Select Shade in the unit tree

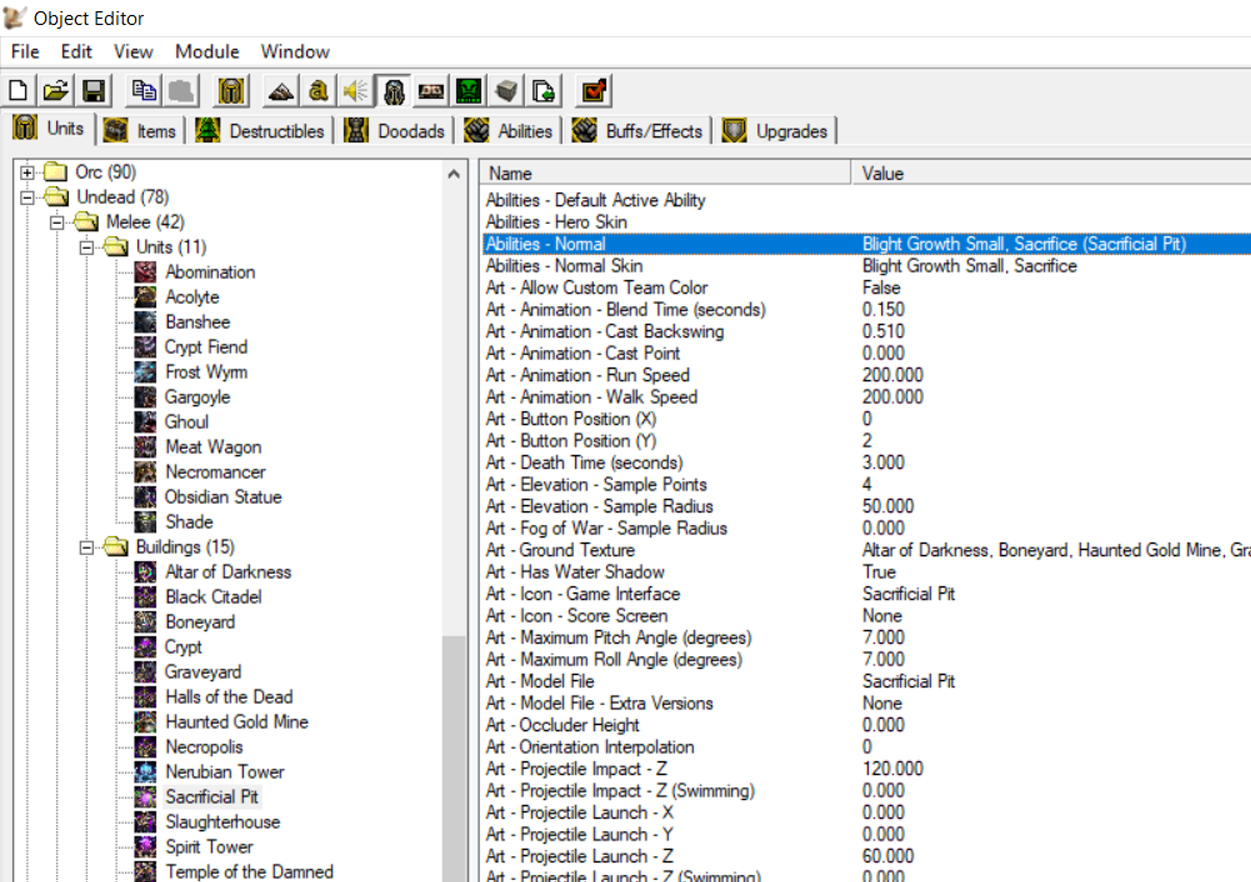click(189, 522)
